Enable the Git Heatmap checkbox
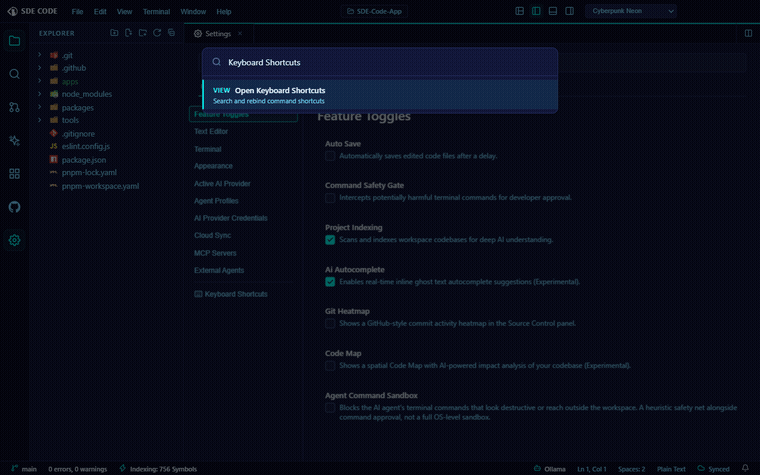760x475 pixels. click(330, 324)
